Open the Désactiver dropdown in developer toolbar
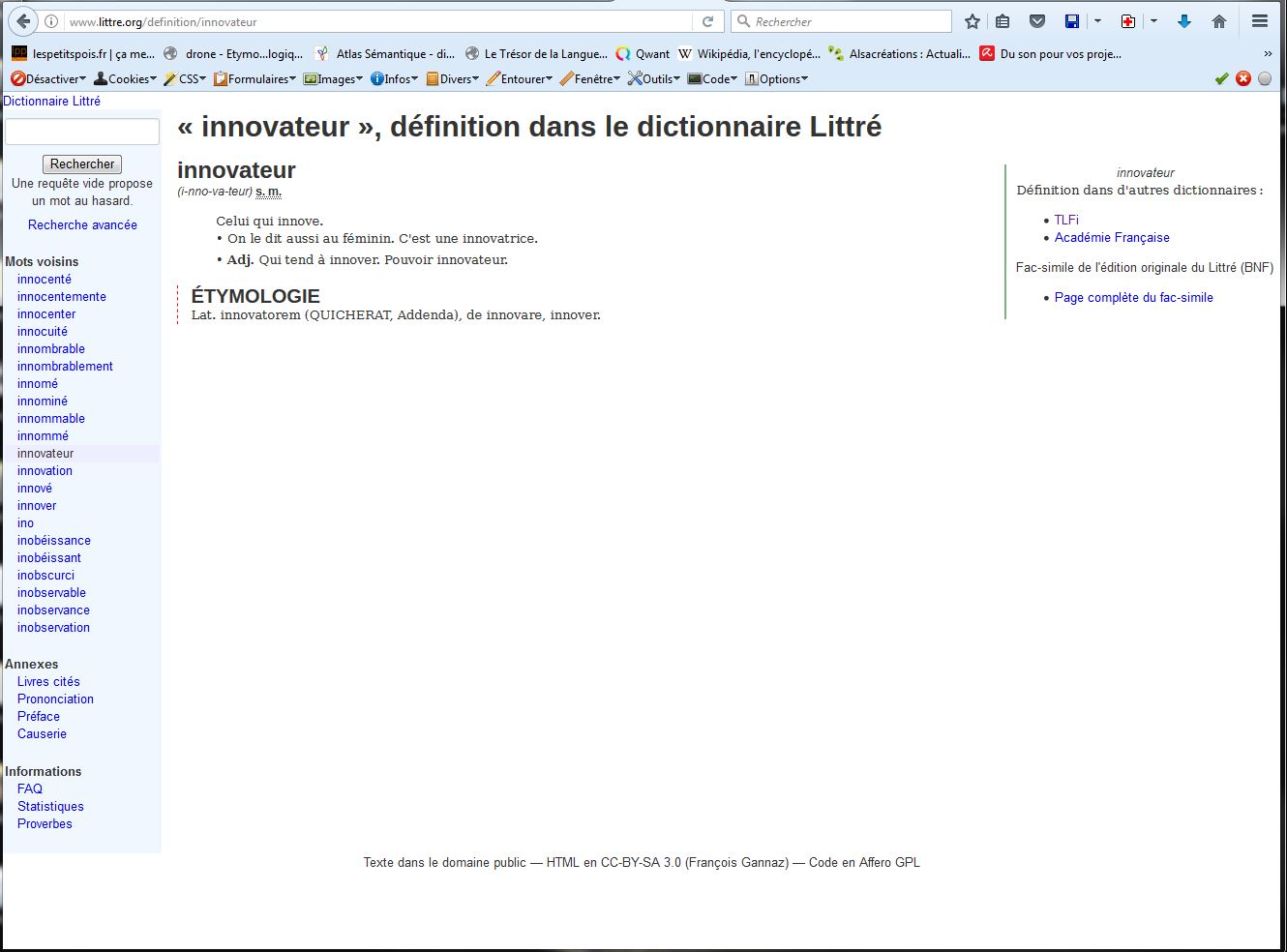The width and height of the screenshot is (1287, 952). click(x=48, y=79)
